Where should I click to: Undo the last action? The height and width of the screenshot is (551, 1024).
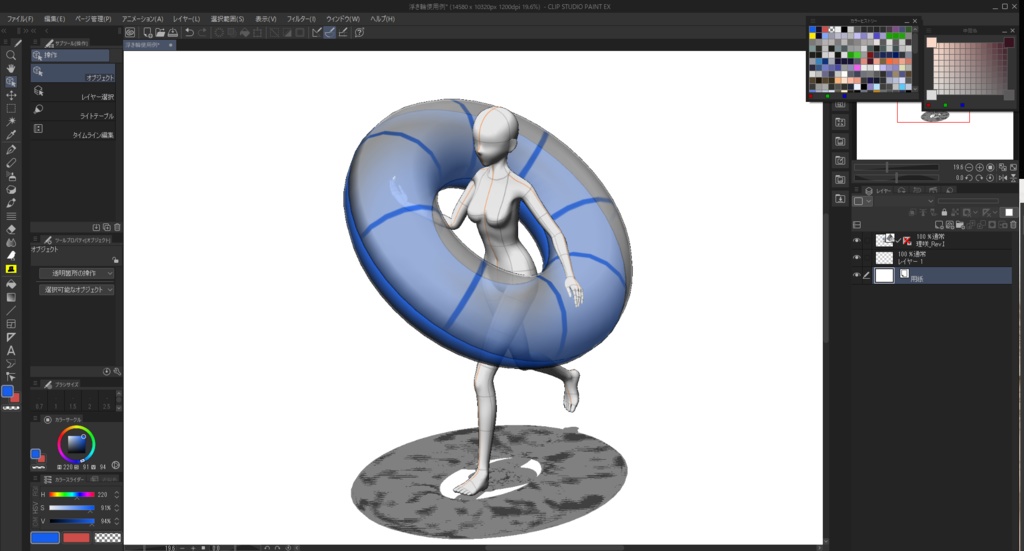point(189,32)
